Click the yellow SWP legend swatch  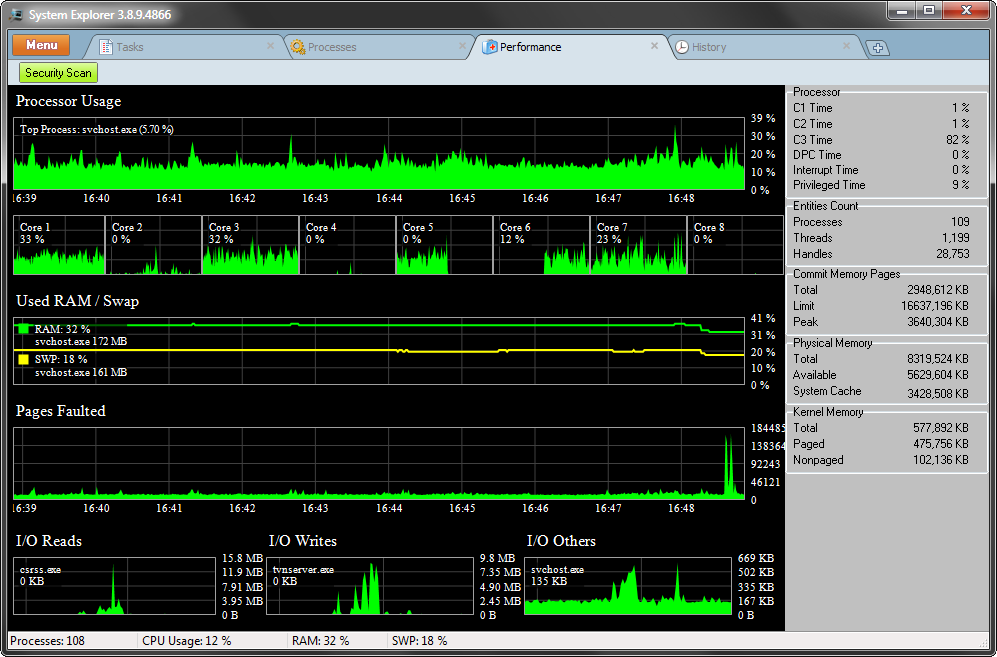click(24, 359)
